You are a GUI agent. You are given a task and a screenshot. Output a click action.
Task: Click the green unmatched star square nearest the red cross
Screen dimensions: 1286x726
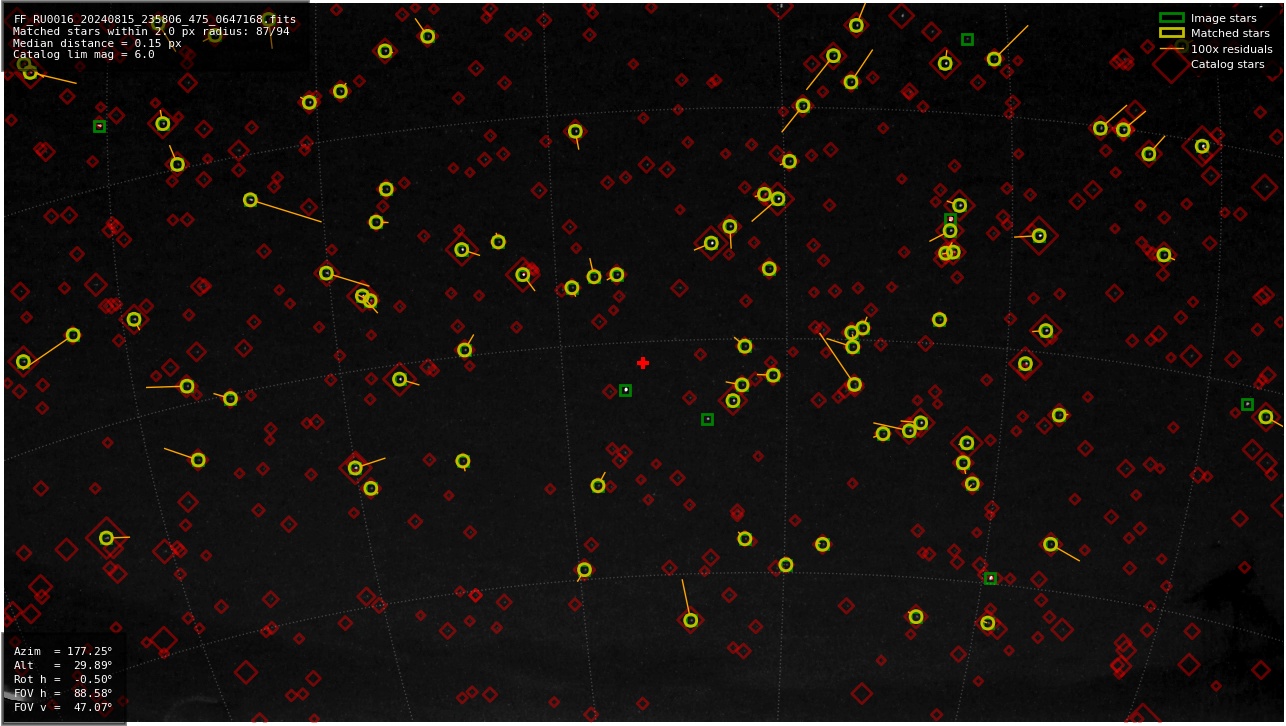(x=625, y=390)
